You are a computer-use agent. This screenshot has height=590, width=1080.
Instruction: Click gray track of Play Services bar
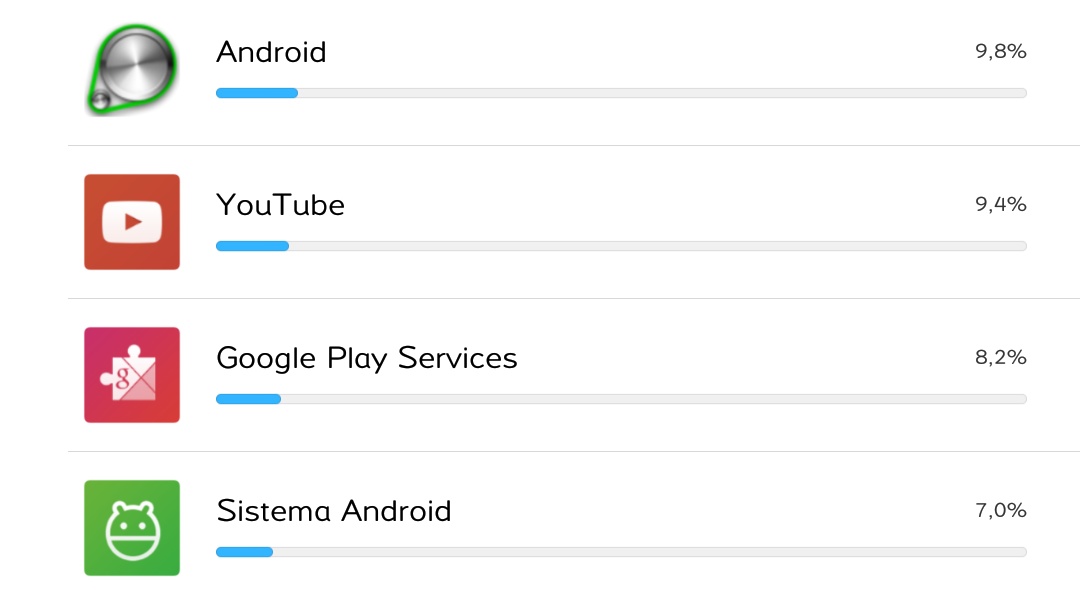(x=654, y=399)
